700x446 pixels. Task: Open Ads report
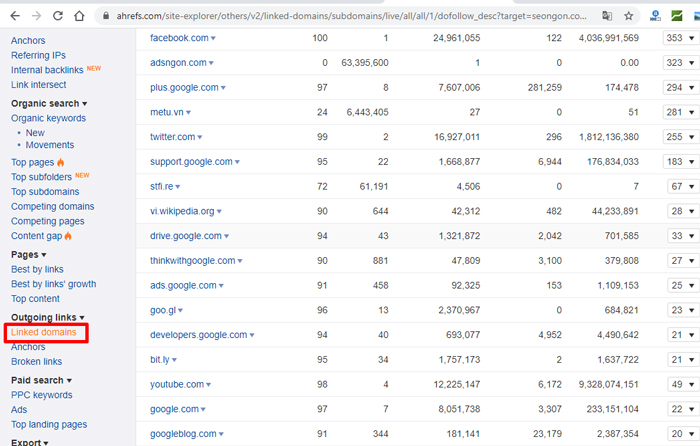pyautogui.click(x=19, y=410)
